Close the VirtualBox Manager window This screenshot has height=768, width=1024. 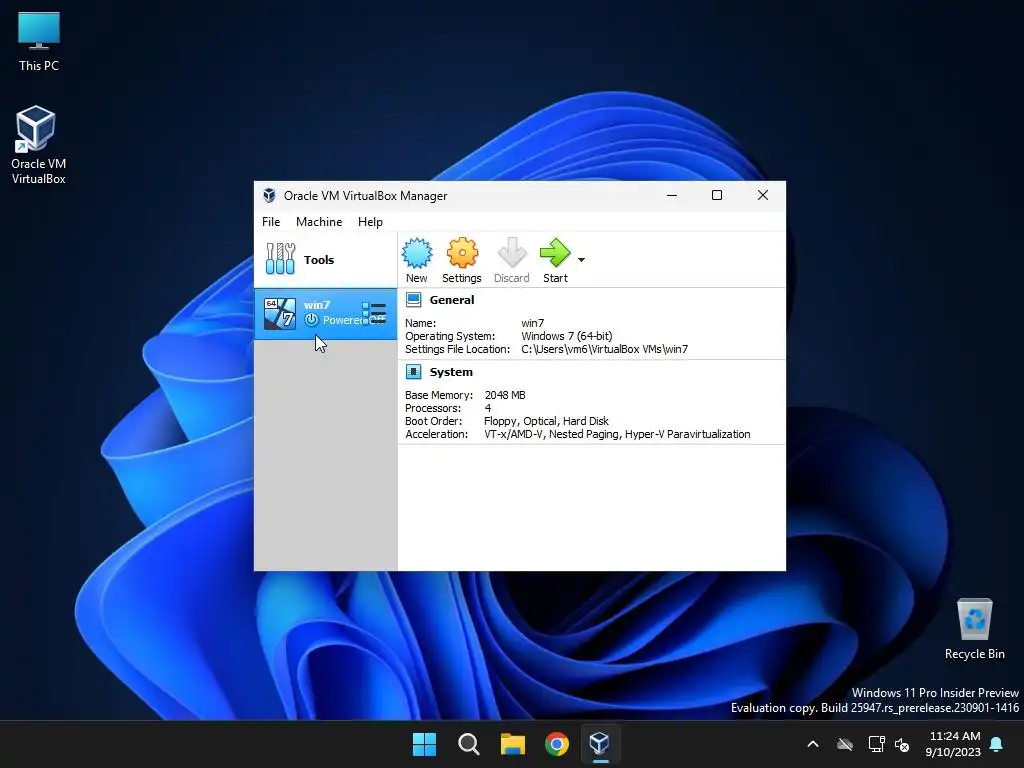tap(763, 195)
